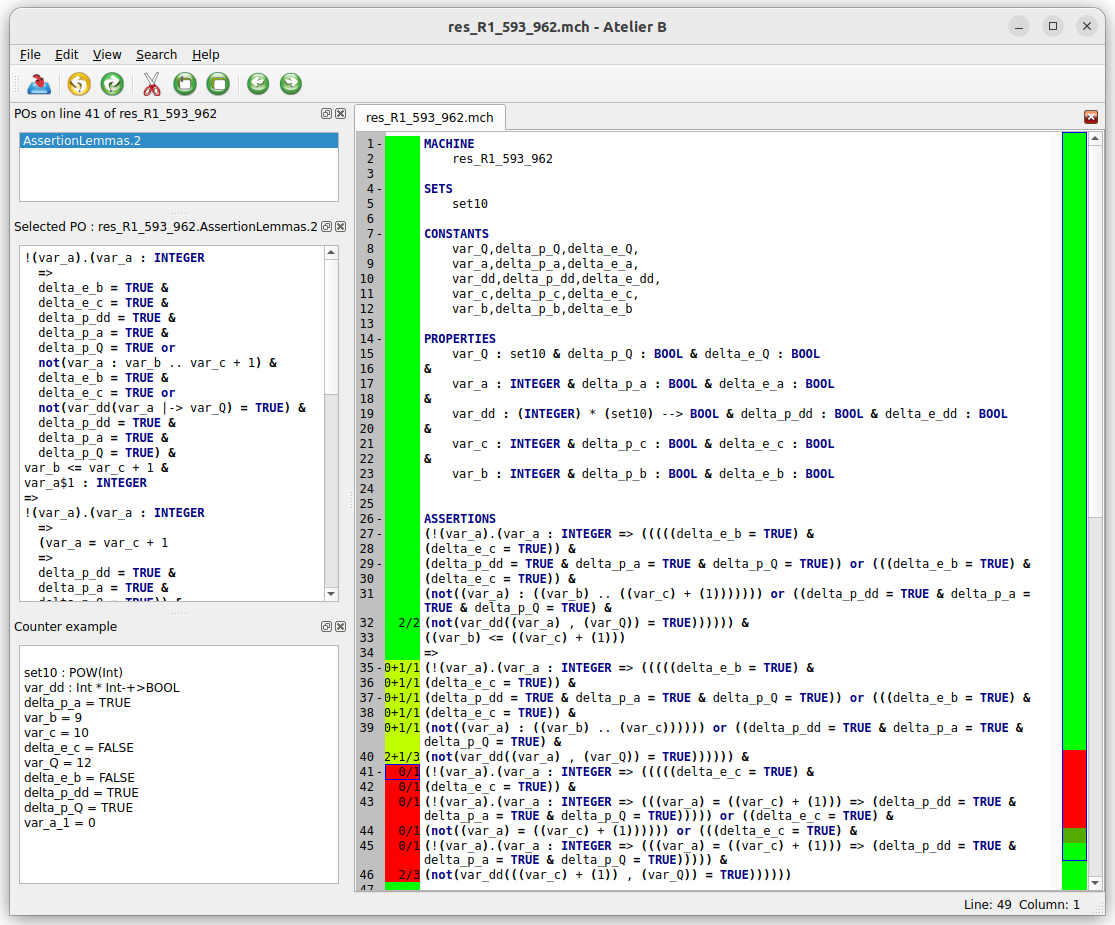Click the PROPERTIES keyword on line 14
The width and height of the screenshot is (1115, 925).
click(460, 339)
